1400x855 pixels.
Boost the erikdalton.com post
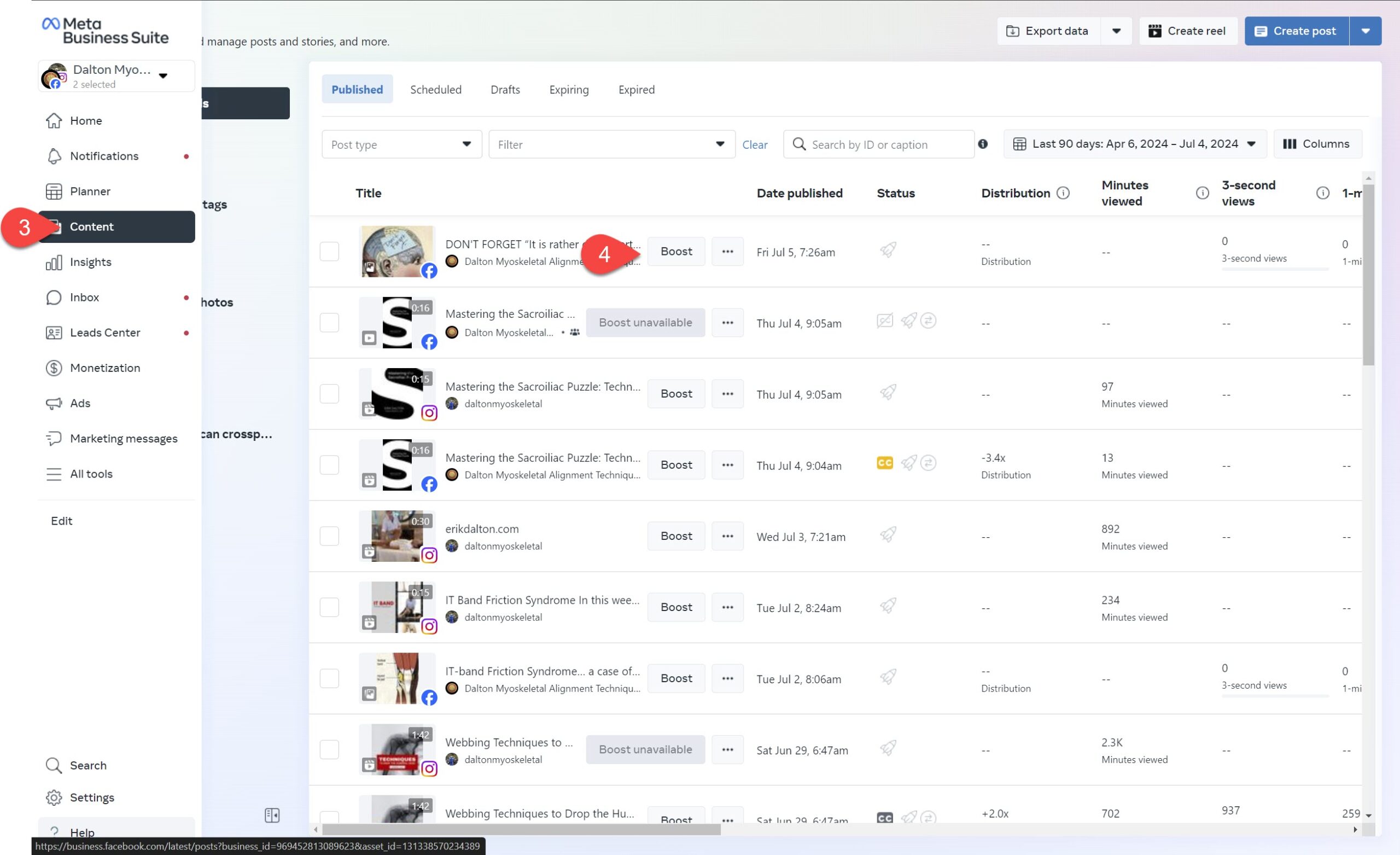(676, 536)
